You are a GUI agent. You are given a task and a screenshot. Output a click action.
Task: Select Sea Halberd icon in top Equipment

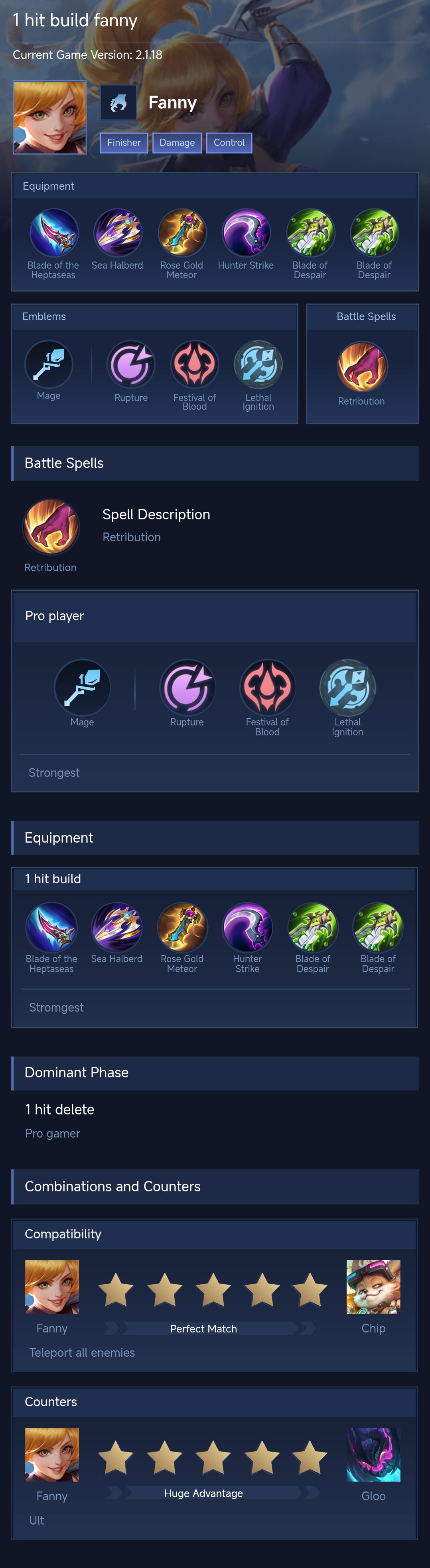pos(118,232)
